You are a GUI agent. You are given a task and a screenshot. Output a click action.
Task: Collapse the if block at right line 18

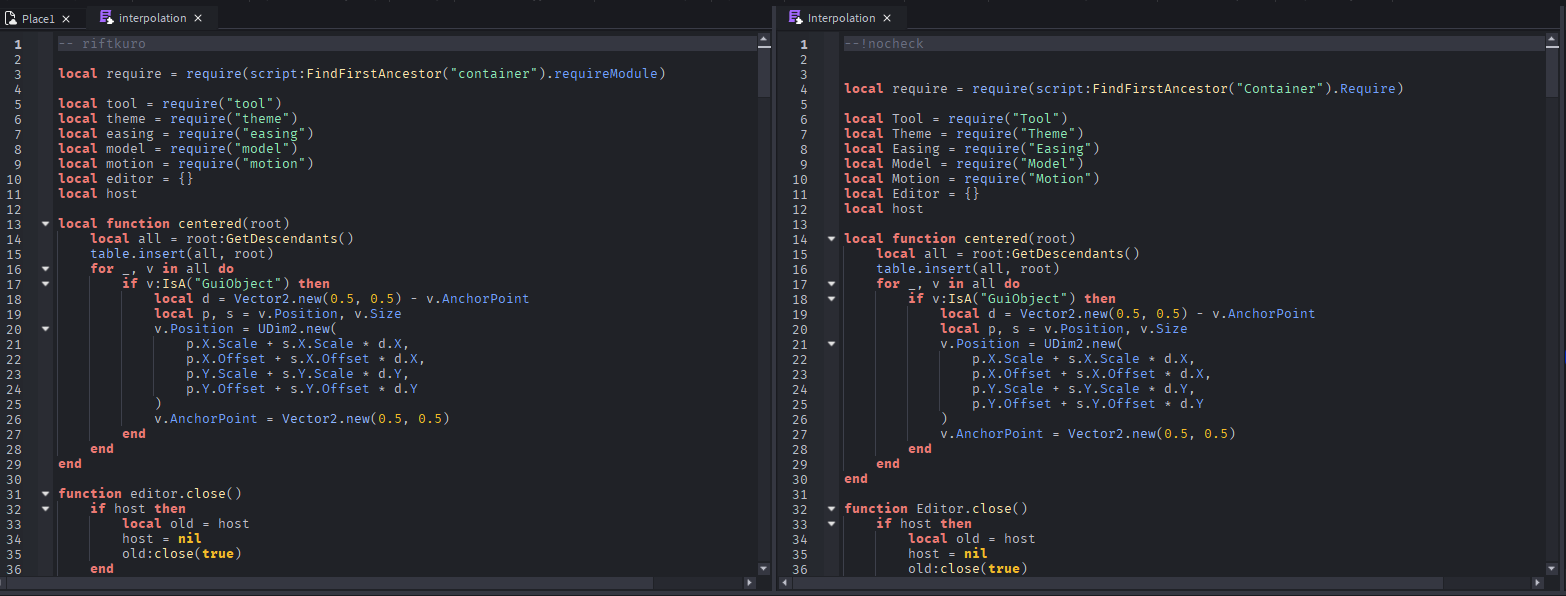pyautogui.click(x=831, y=299)
